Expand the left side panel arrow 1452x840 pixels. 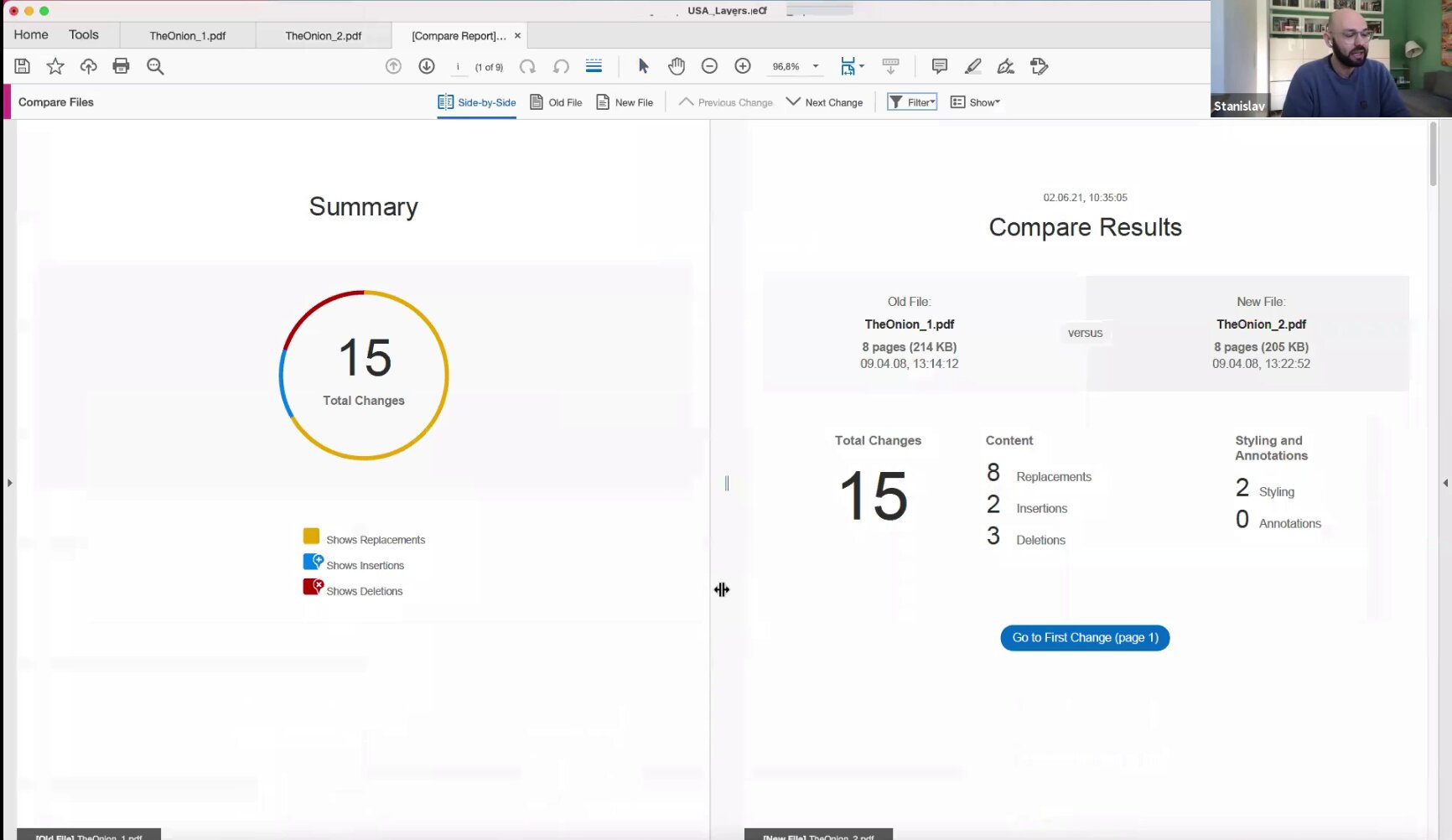point(9,483)
